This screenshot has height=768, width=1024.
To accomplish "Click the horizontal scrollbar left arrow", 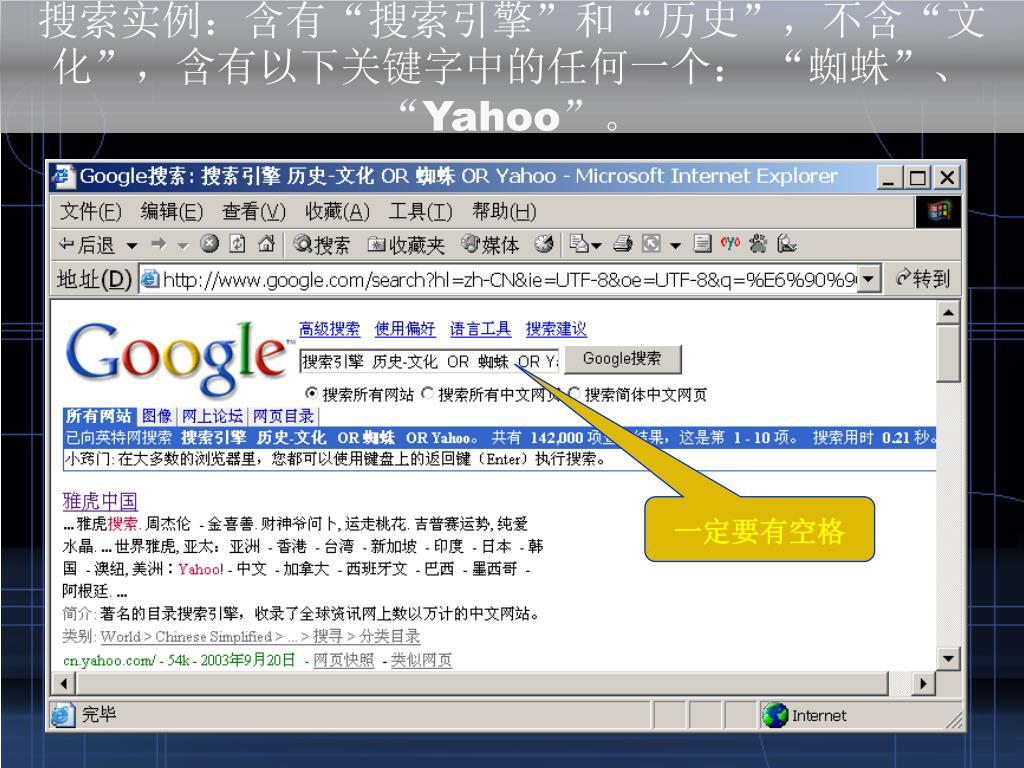I will point(63,684).
